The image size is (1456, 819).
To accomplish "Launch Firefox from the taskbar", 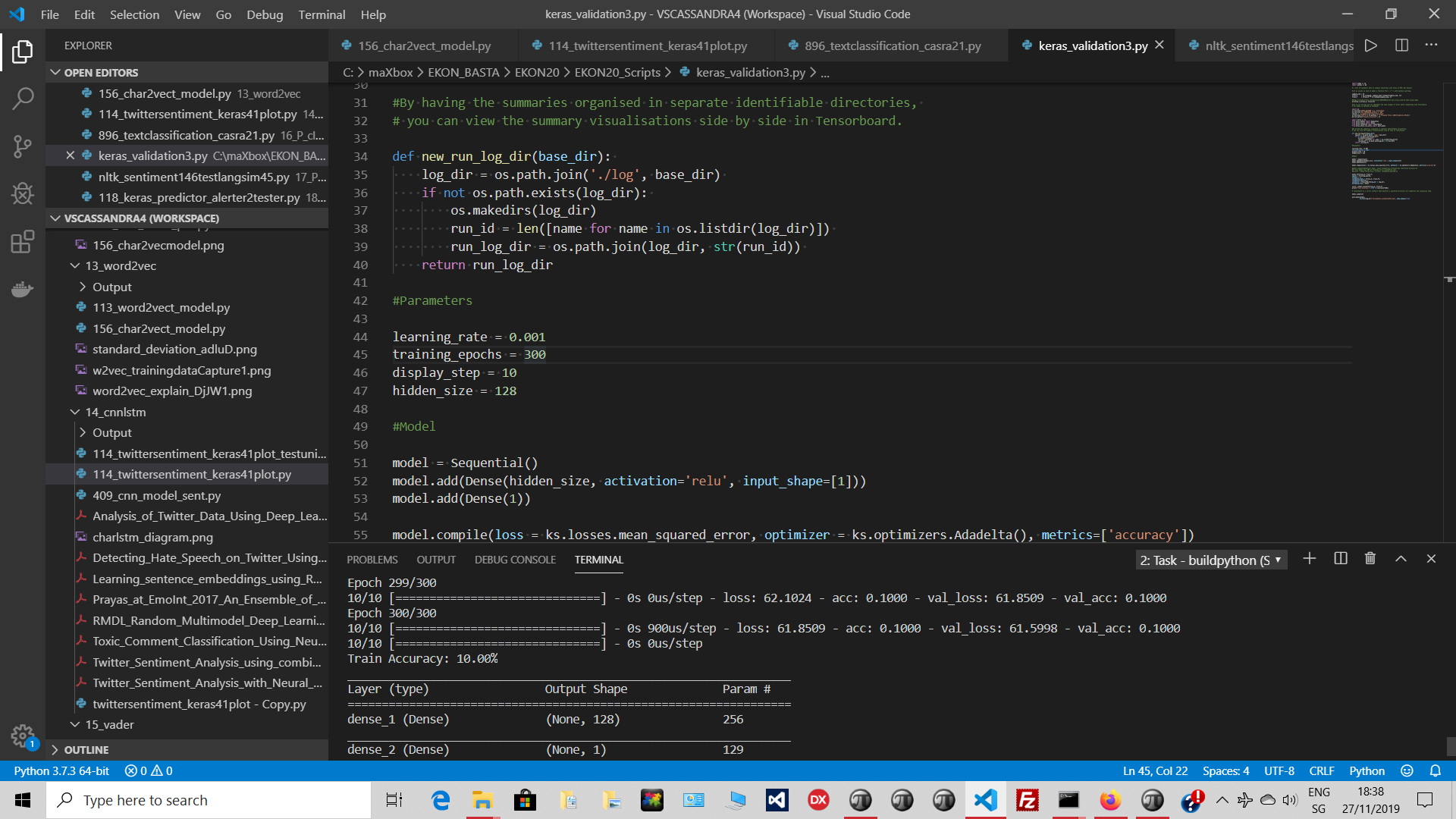I will tap(1109, 800).
